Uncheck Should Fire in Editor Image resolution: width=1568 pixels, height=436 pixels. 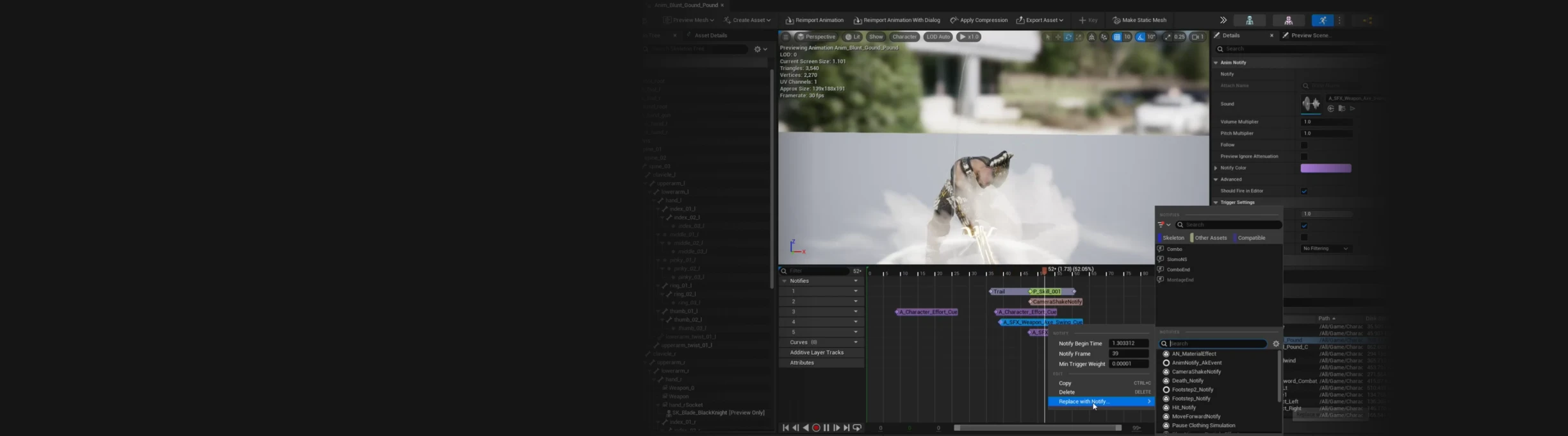point(1304,191)
